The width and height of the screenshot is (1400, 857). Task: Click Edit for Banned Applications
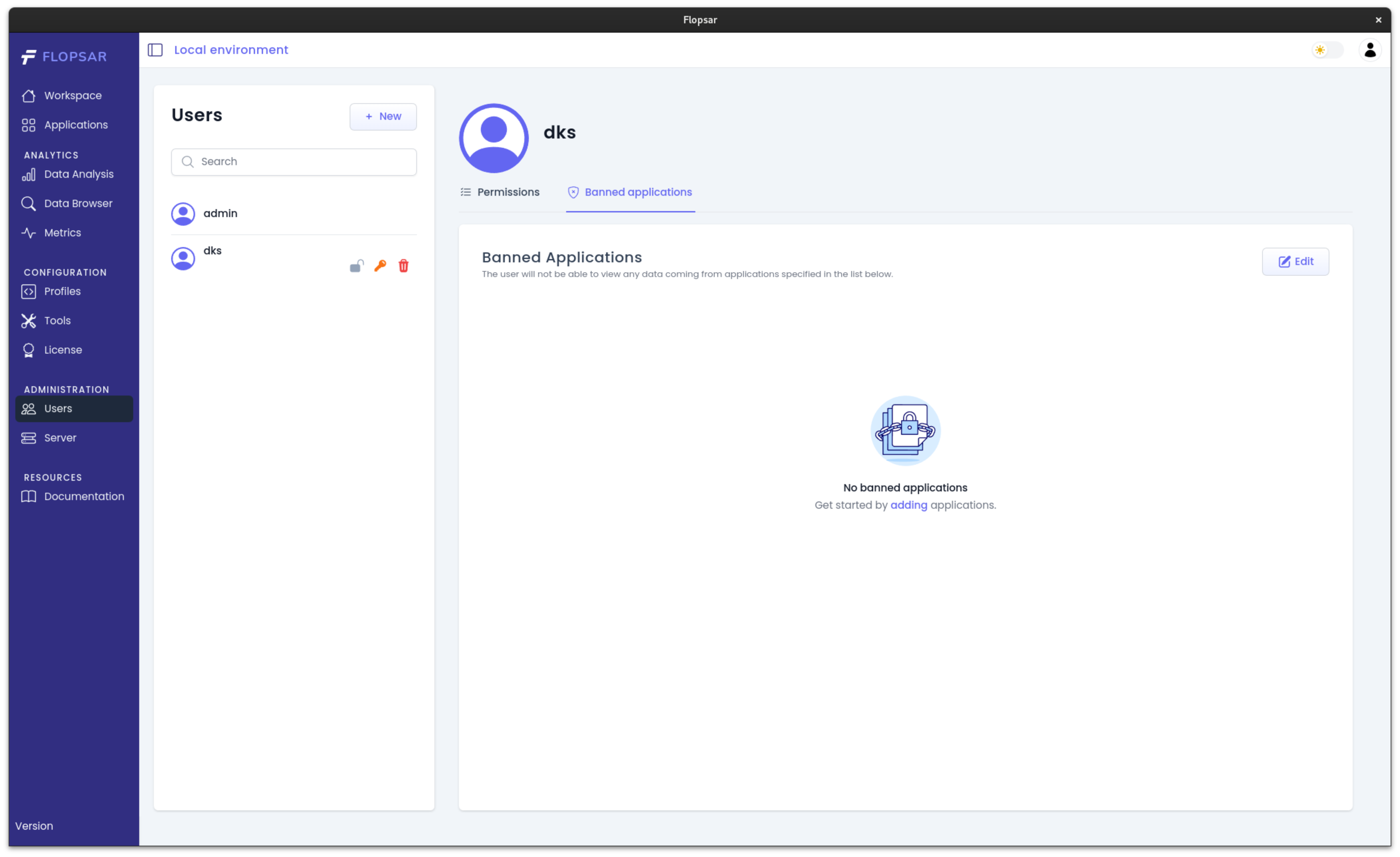pos(1295,262)
